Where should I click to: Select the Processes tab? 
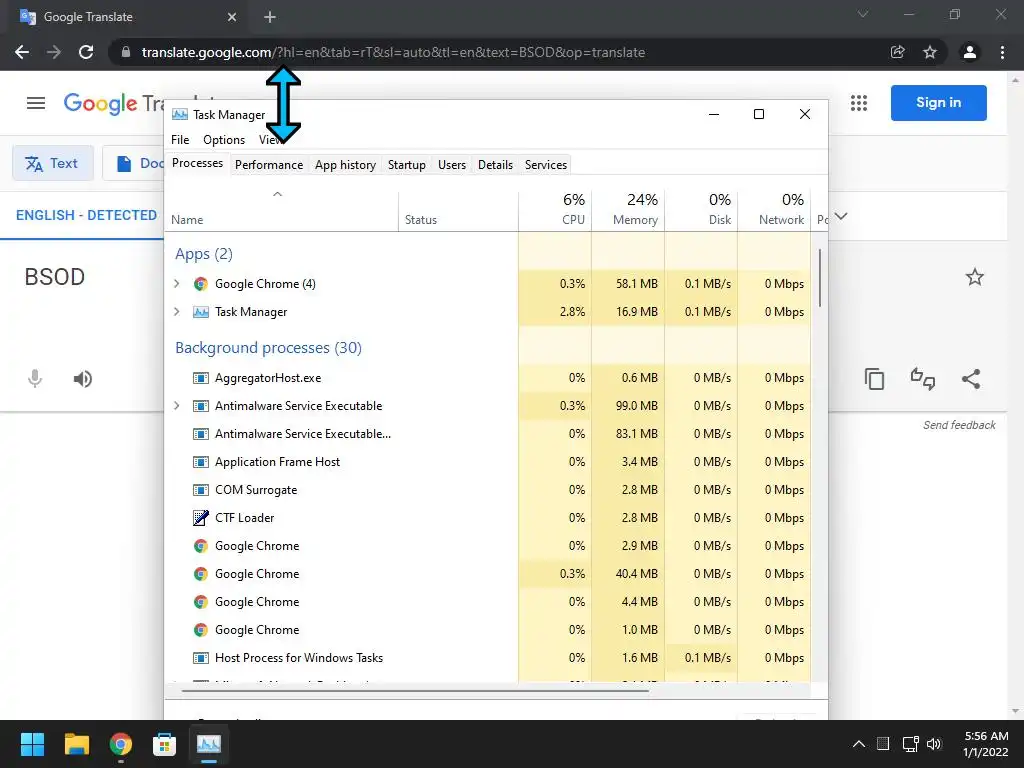[x=197, y=163]
